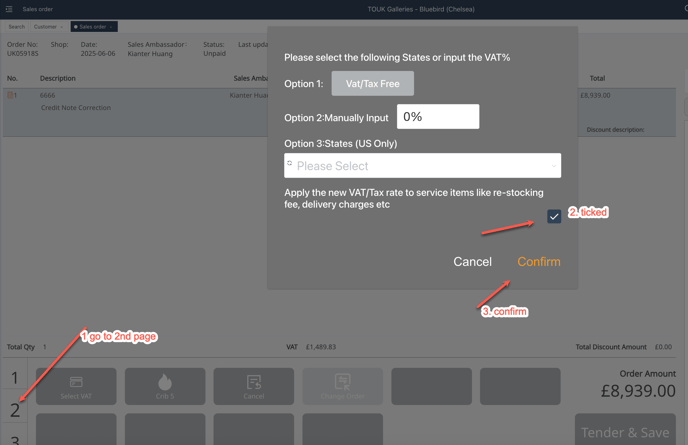The height and width of the screenshot is (445, 688).
Task: Click the manual VAT percentage input field
Action: (x=438, y=117)
